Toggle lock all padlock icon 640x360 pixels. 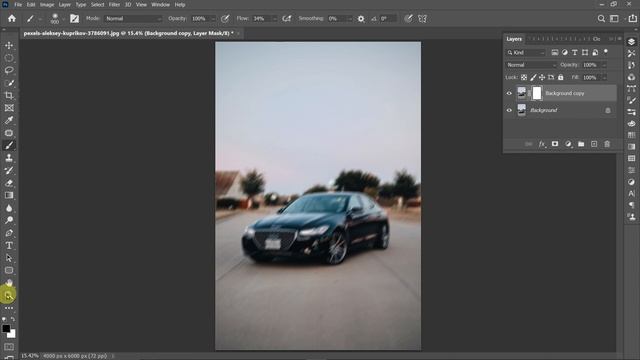561,78
